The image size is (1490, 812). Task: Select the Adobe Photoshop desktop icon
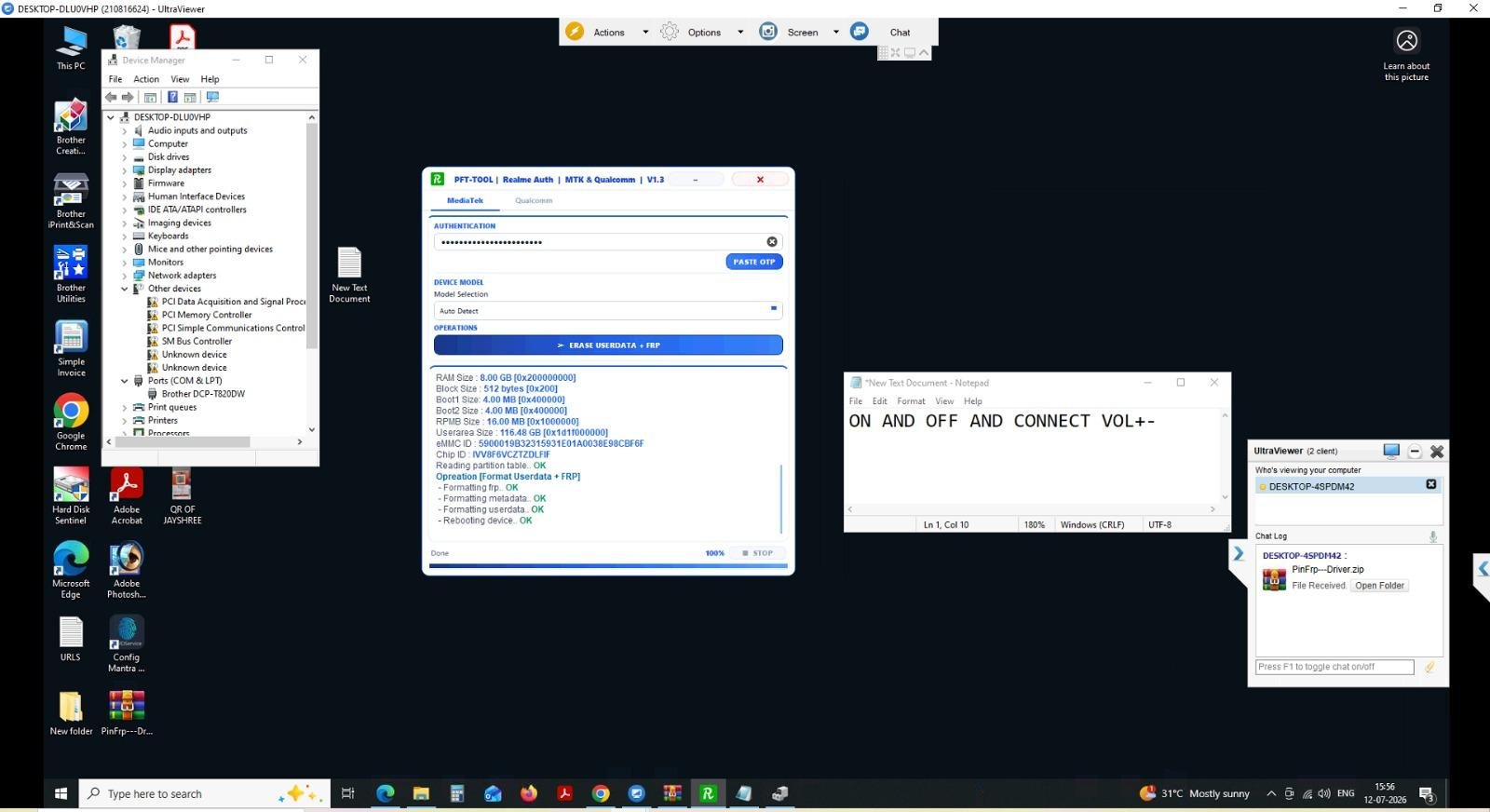127,570
